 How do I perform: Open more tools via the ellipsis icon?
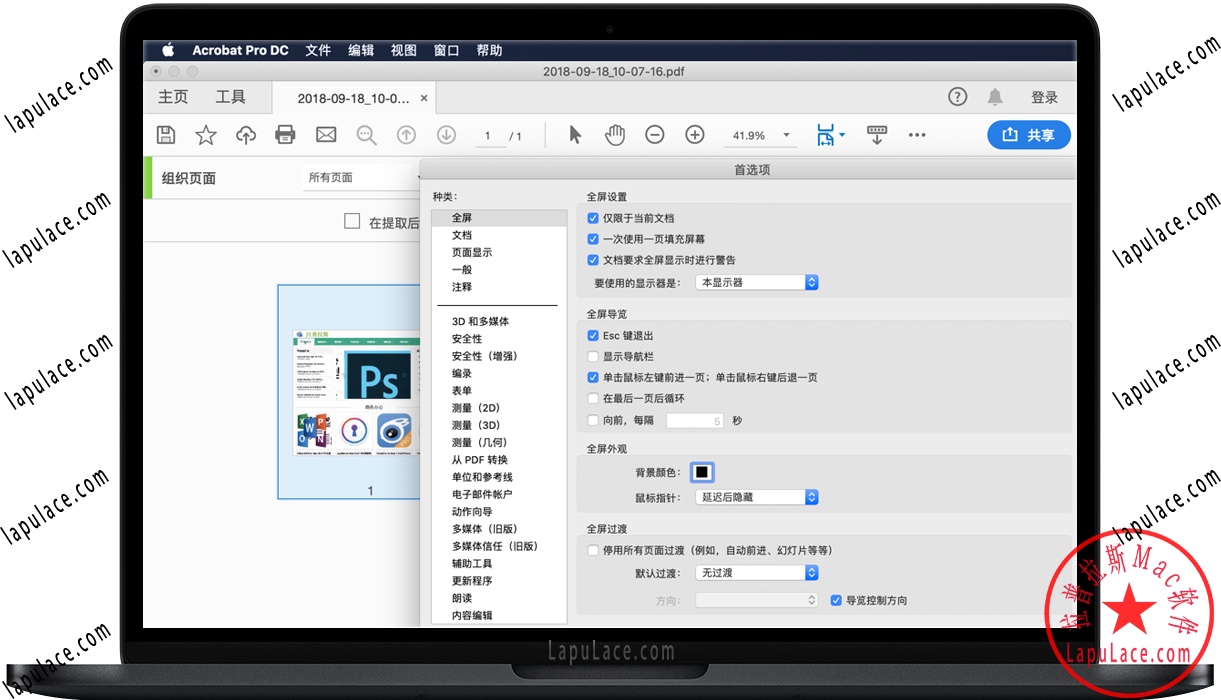(917, 134)
